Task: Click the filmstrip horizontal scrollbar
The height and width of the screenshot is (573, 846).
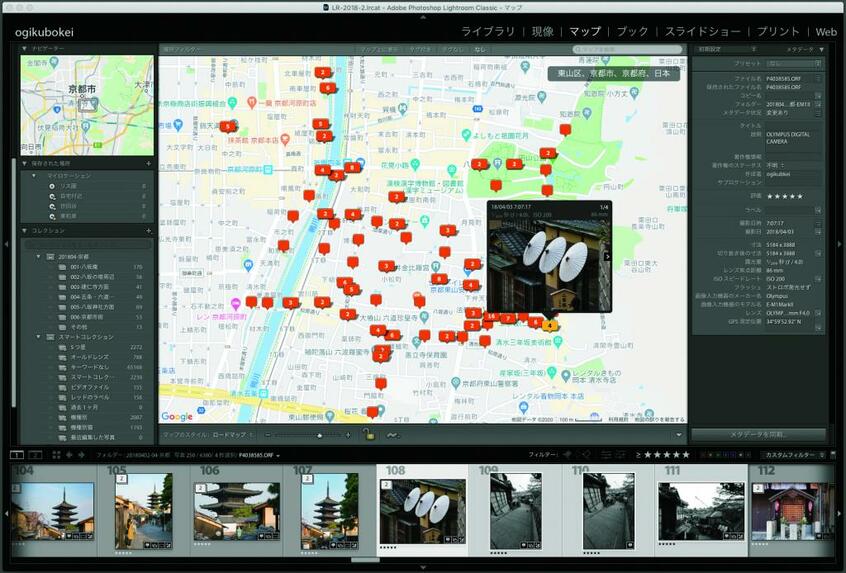Action: (366, 560)
